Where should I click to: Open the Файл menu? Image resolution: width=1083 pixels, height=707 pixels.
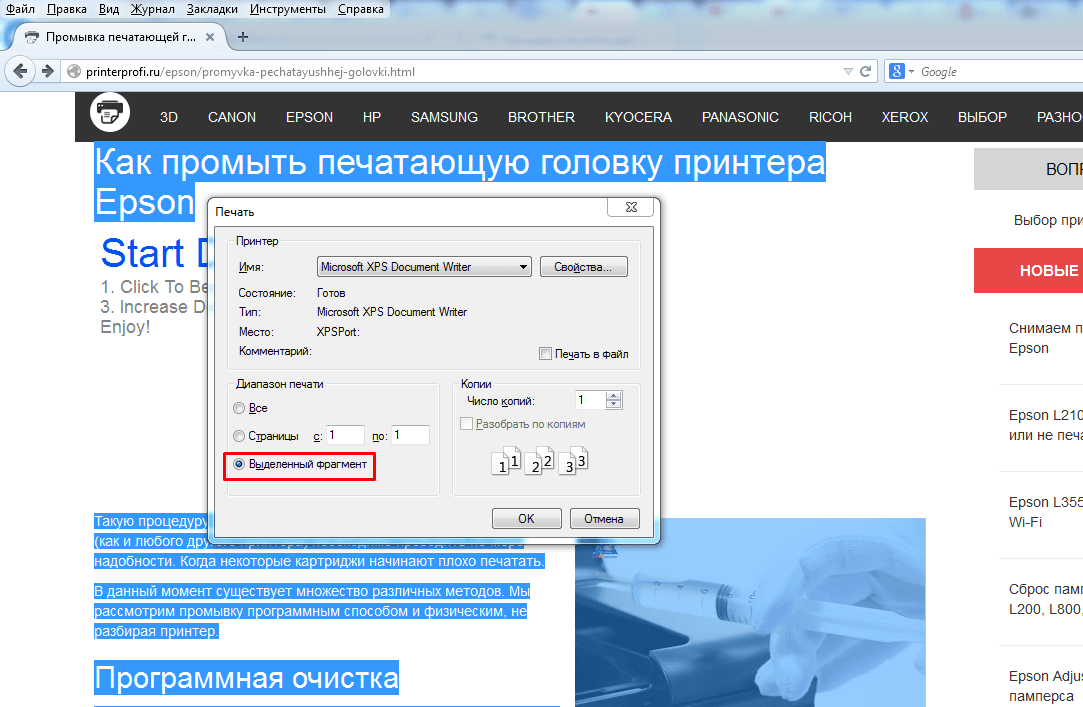tap(20, 9)
